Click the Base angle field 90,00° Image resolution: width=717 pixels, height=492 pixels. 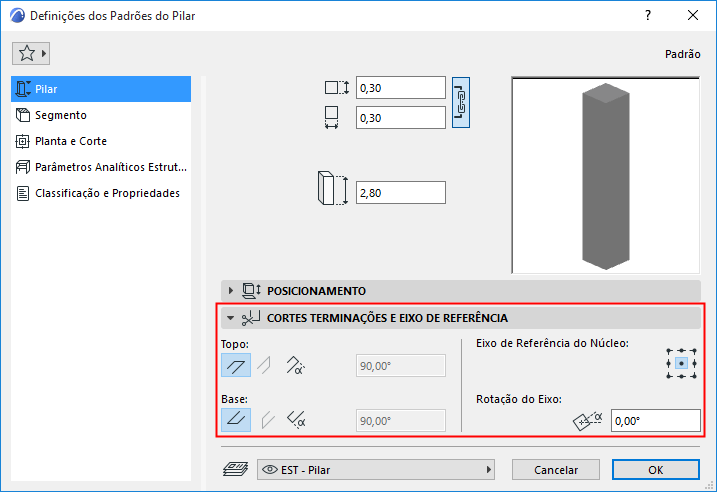401,421
